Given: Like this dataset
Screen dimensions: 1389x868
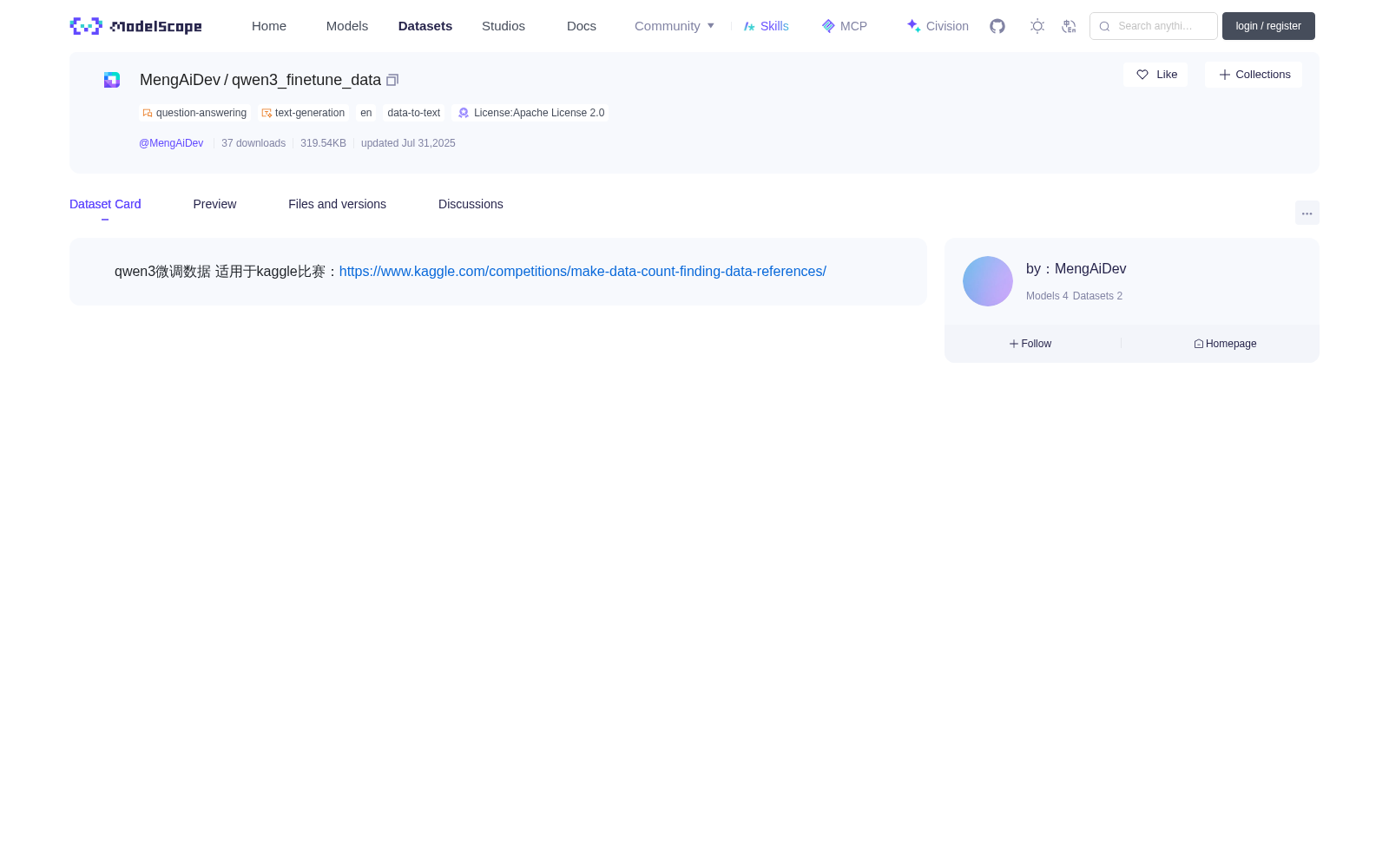Looking at the screenshot, I should pyautogui.click(x=1155, y=75).
